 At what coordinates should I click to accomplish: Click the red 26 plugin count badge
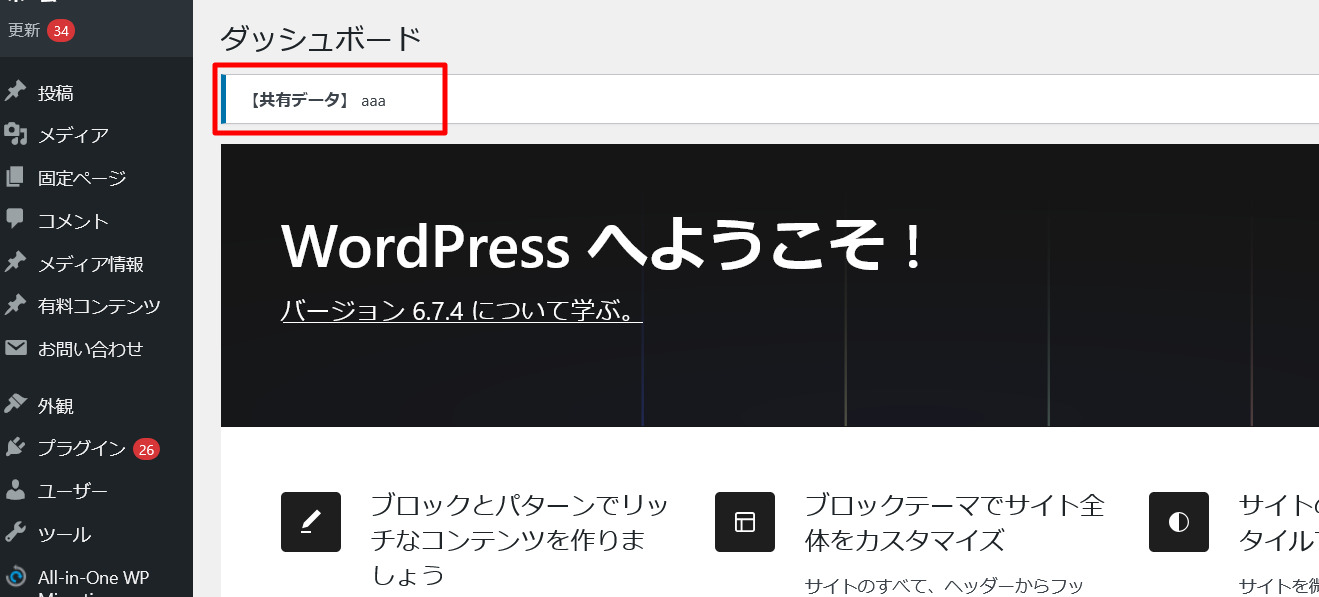[x=146, y=449]
